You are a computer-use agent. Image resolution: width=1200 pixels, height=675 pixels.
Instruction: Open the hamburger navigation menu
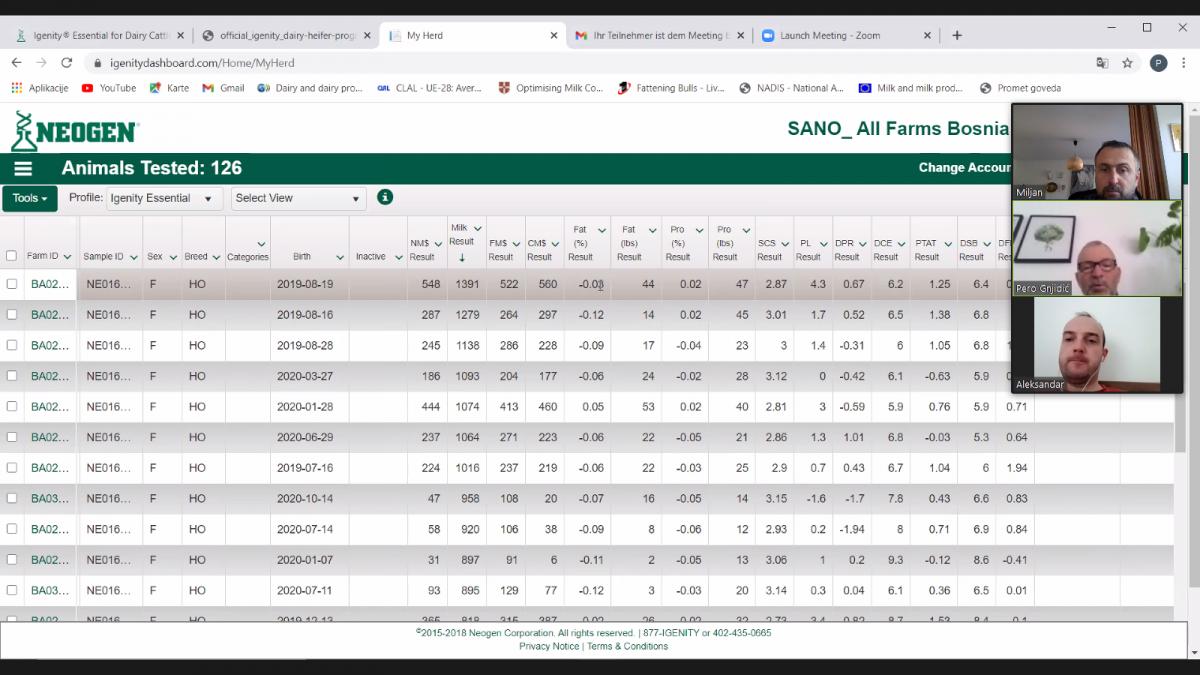click(x=23, y=168)
